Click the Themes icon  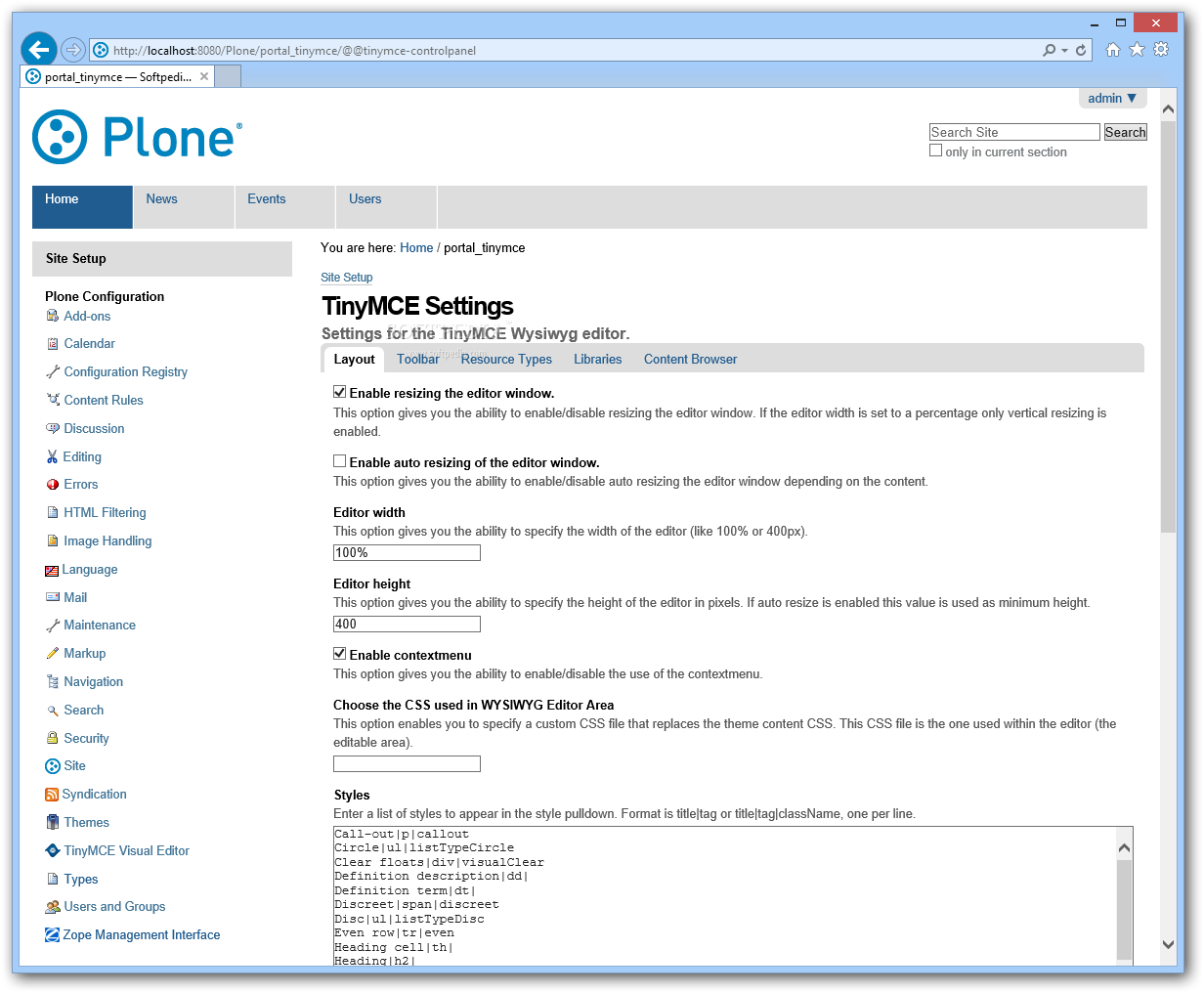[53, 822]
